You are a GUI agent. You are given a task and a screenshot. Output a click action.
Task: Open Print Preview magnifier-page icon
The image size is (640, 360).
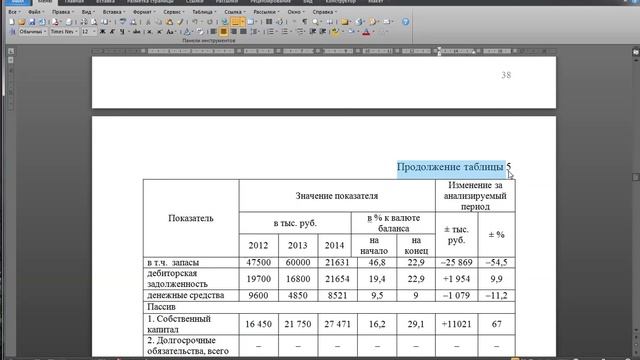click(93, 22)
